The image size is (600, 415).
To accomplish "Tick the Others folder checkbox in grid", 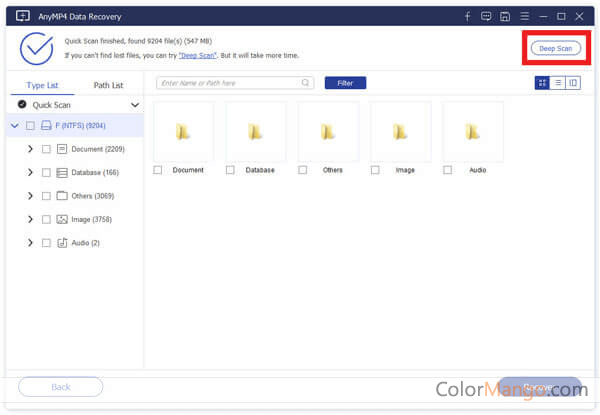I will pyautogui.click(x=302, y=170).
